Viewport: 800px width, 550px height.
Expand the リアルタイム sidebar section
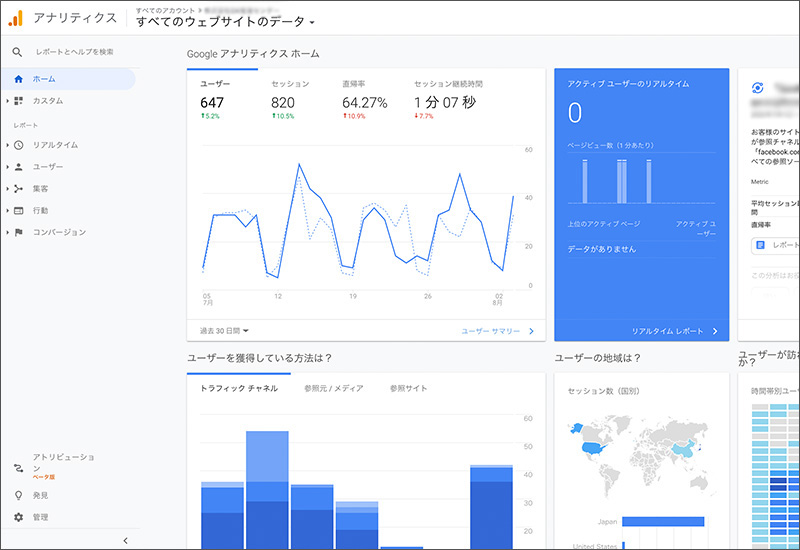pyautogui.click(x=8, y=145)
